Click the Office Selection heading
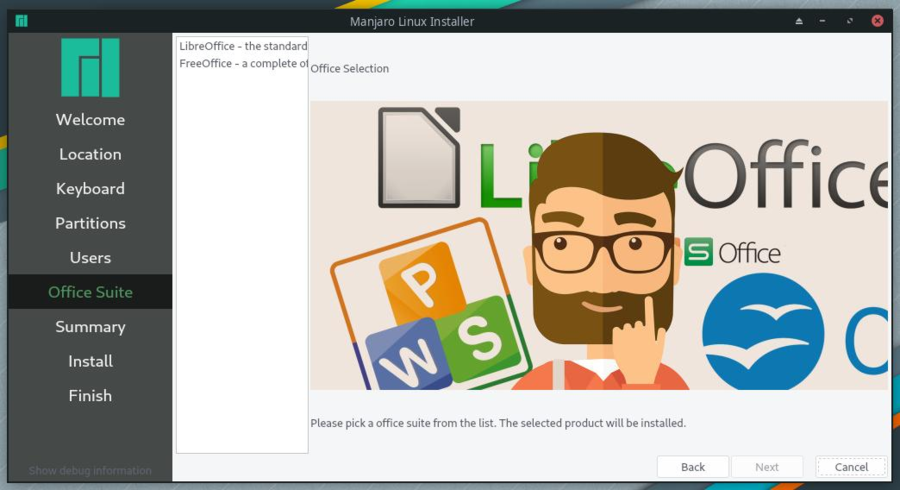 pos(350,68)
